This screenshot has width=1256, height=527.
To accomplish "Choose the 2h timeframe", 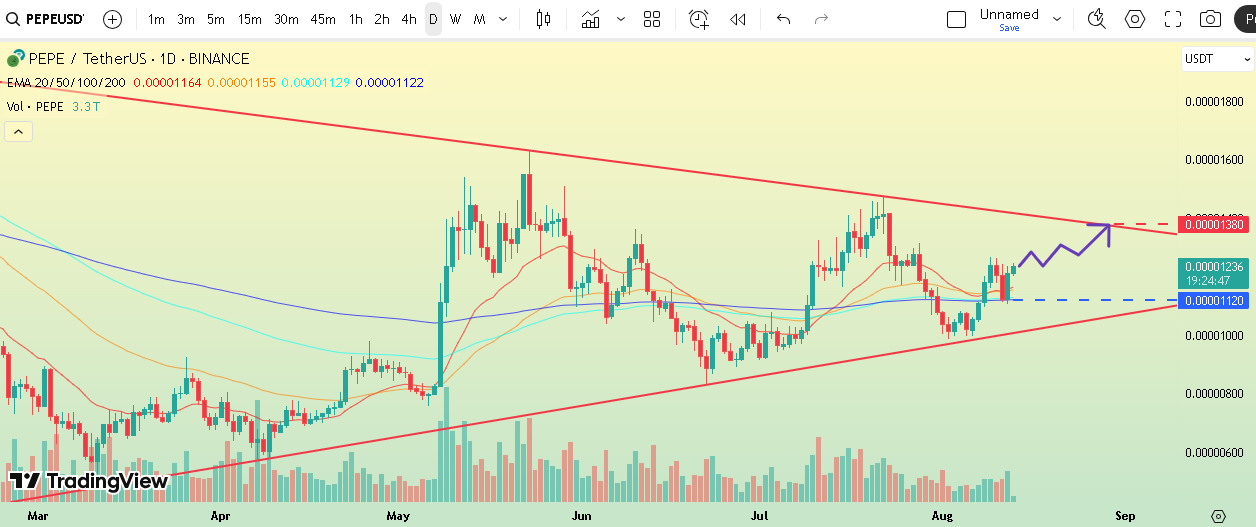I will tap(382, 19).
